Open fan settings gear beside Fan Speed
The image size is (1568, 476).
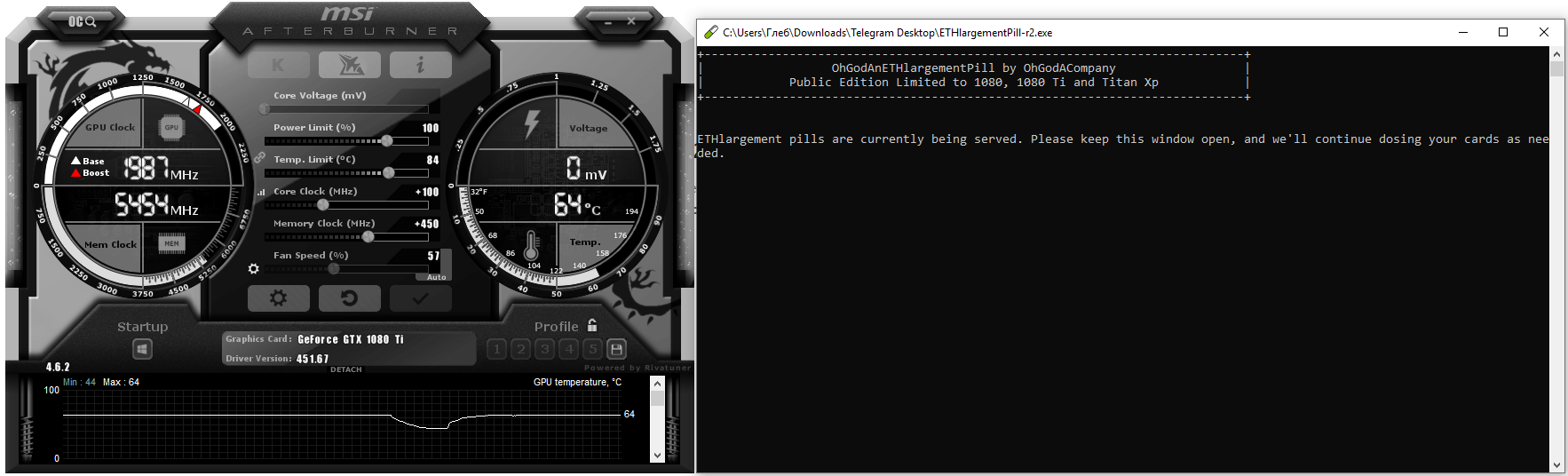point(254,268)
